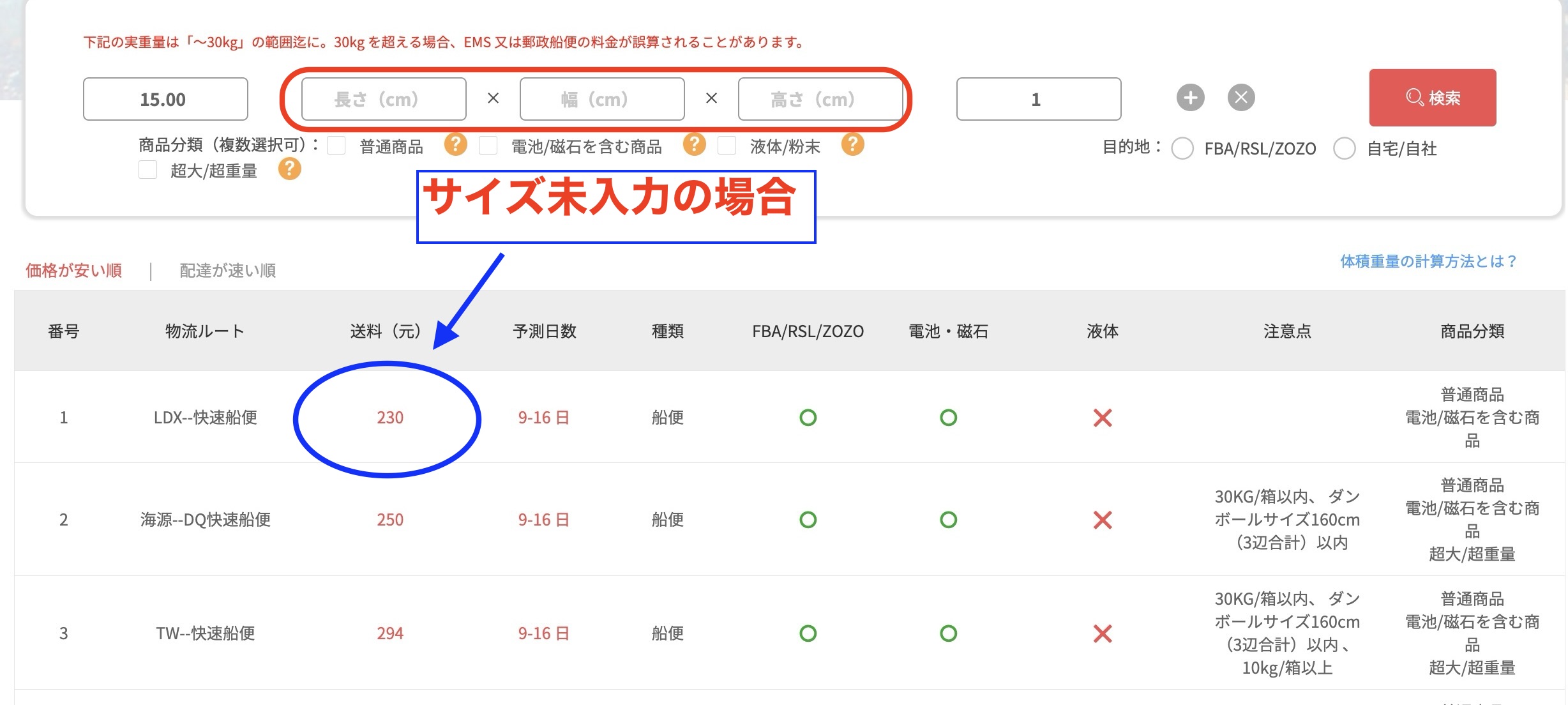Enable the 液体/粉末 checkbox
The image size is (1568, 705).
(727, 146)
